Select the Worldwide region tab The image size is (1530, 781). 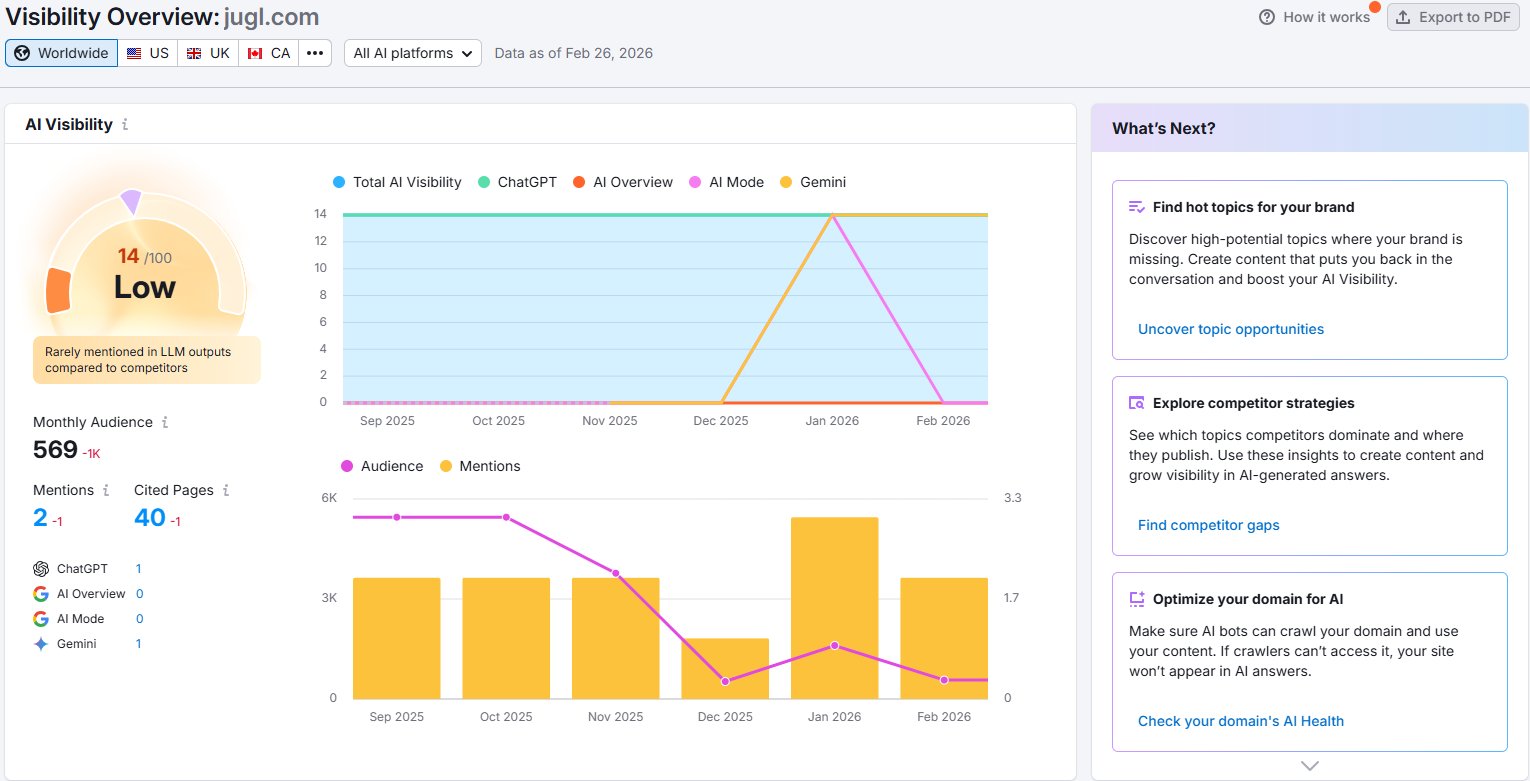click(62, 53)
